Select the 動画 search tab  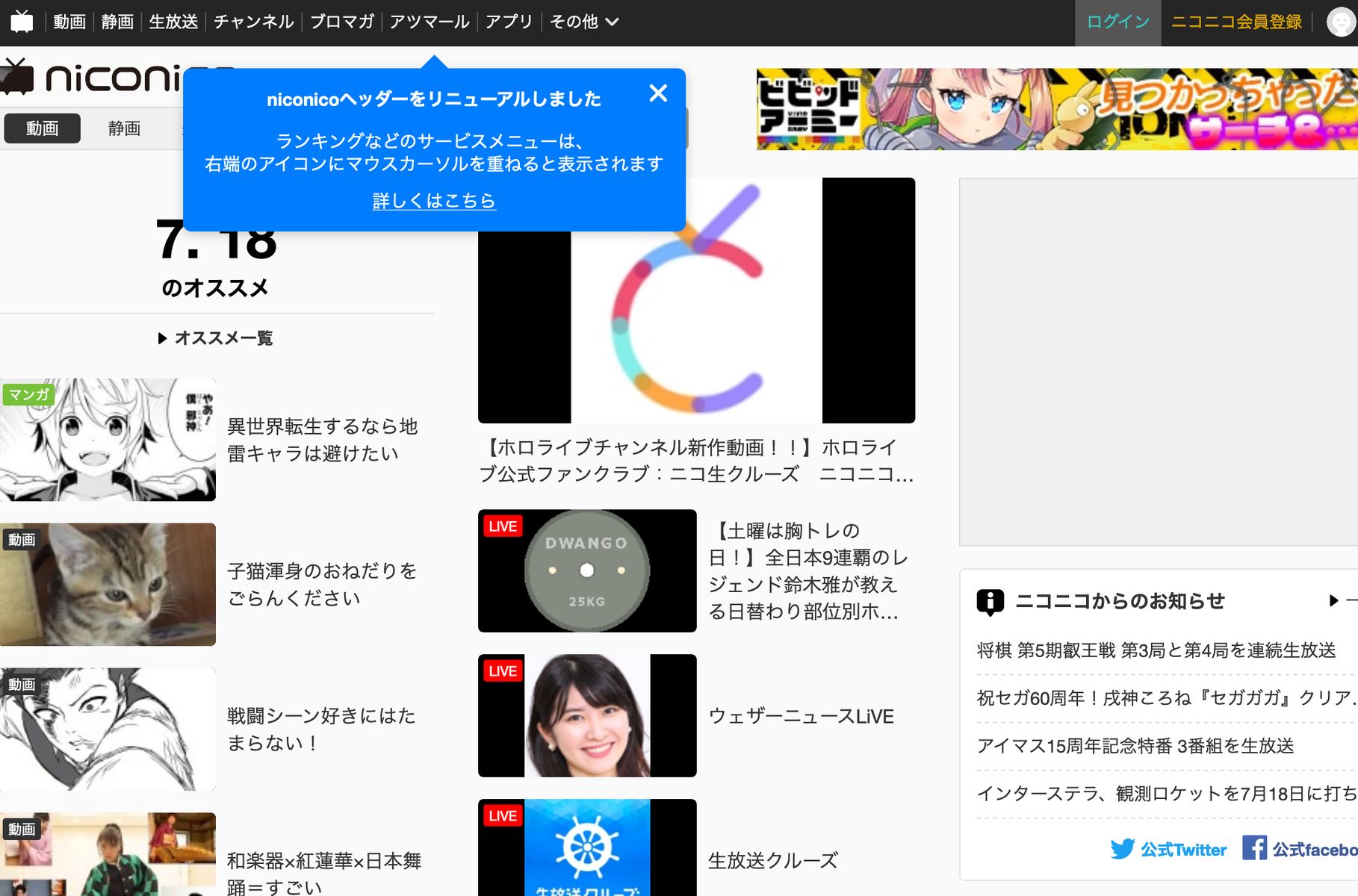[43, 128]
